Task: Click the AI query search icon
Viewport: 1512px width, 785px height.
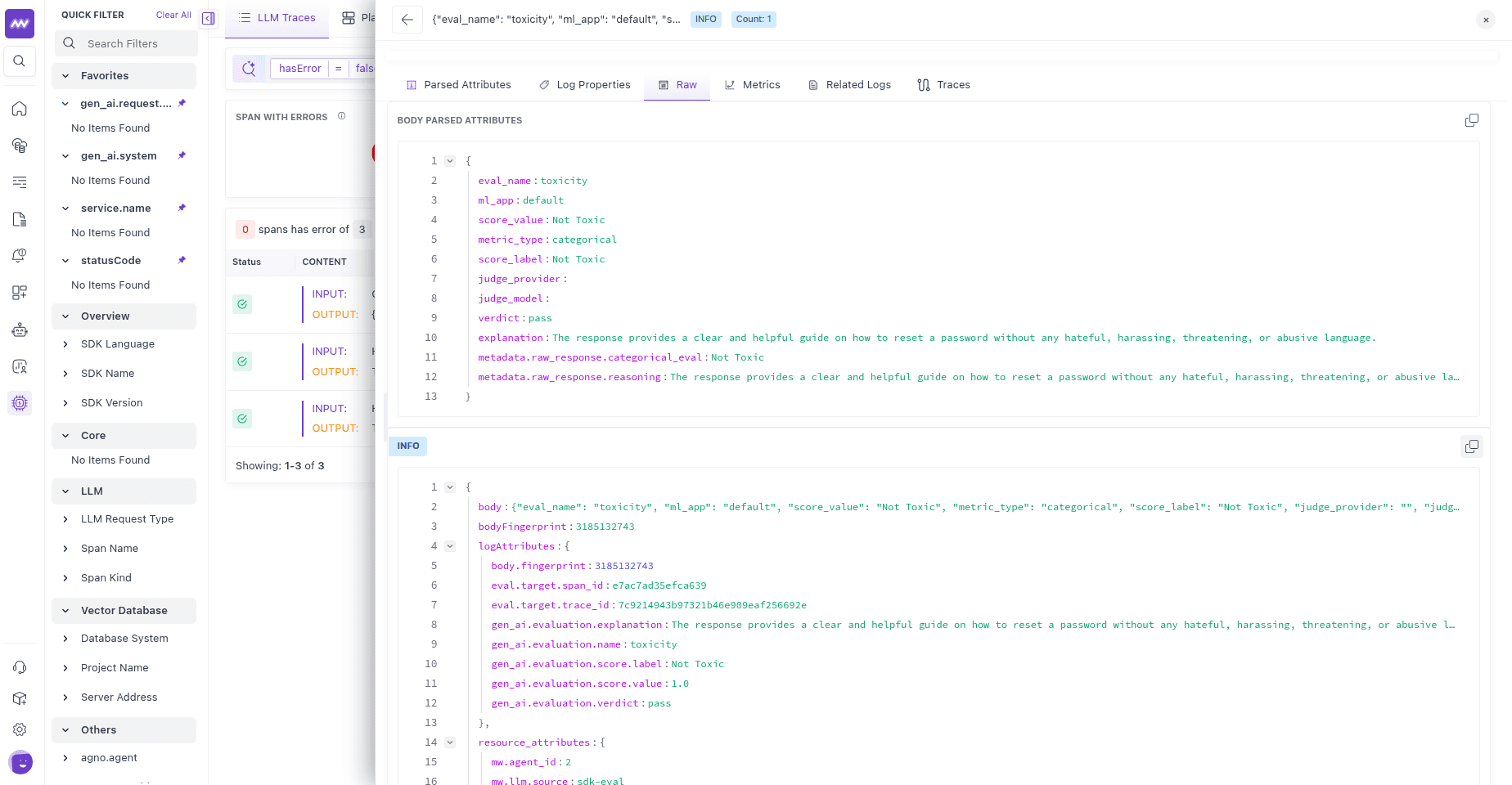Action: click(249, 69)
